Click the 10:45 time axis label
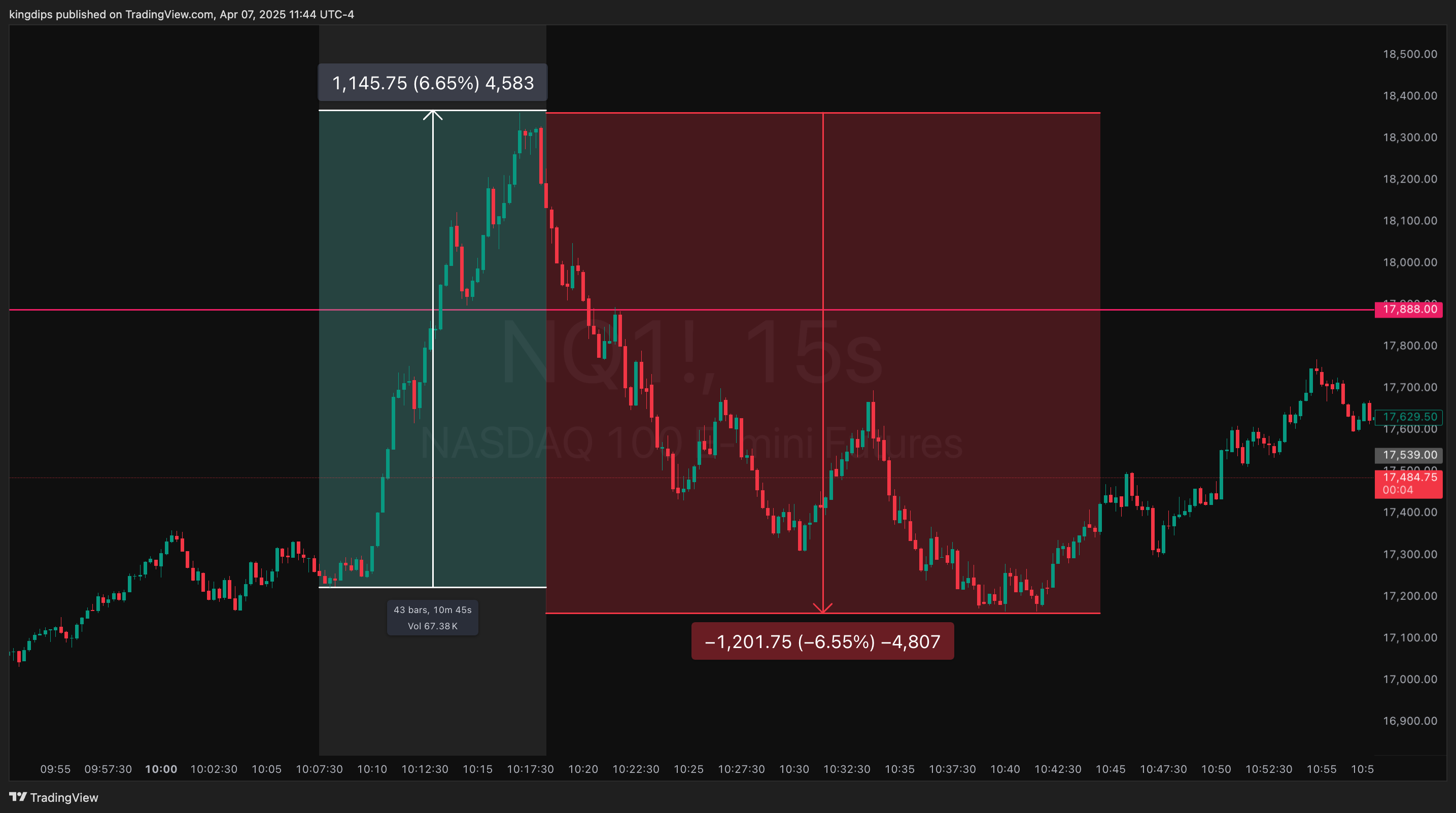Viewport: 1456px width, 813px height. coord(1111,769)
